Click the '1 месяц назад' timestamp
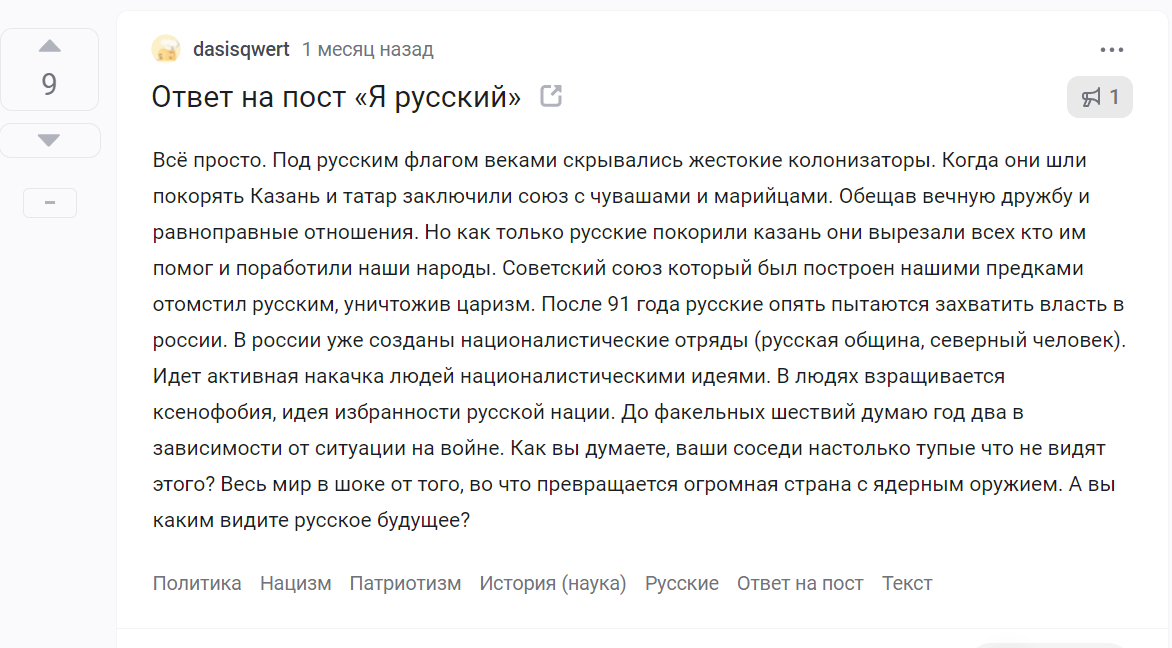Viewport: 1172px width, 648px height. [367, 49]
